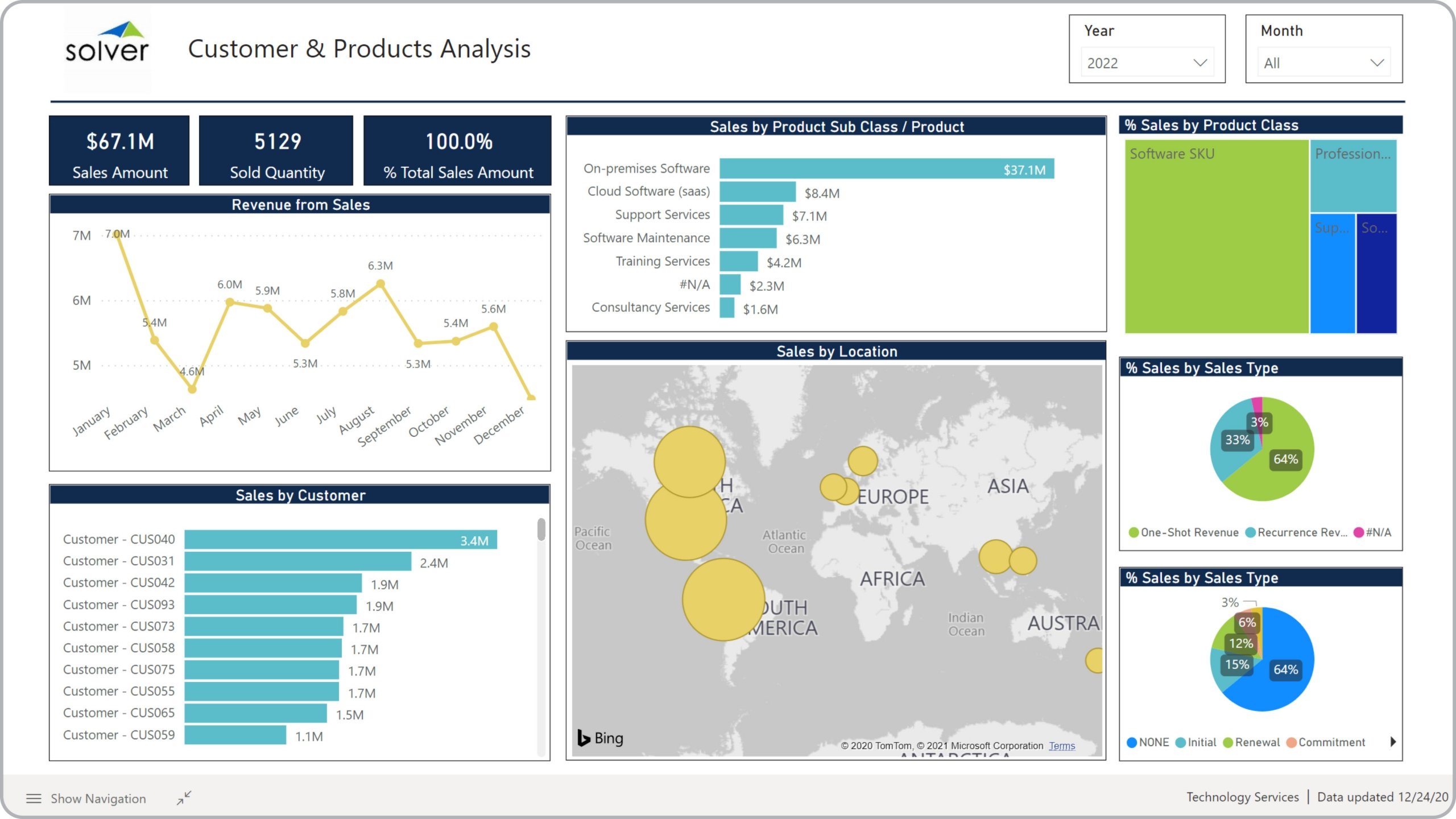Click the collapse arrows icon in footer

click(184, 798)
